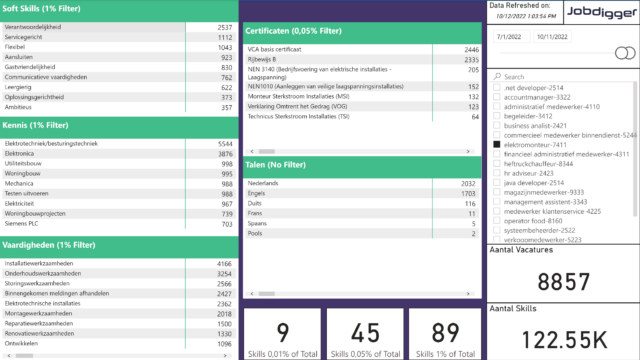Click the Aantal Vacatures card value 8857

(x=563, y=282)
